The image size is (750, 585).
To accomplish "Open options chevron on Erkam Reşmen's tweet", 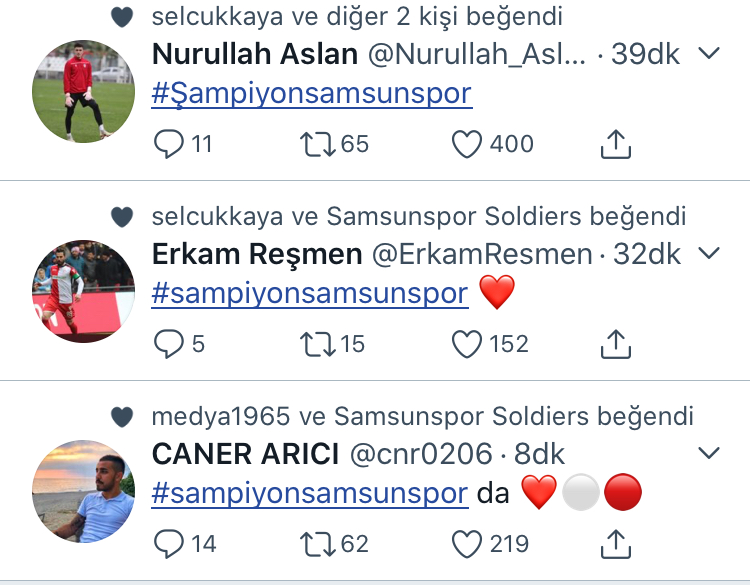I will tap(709, 253).
